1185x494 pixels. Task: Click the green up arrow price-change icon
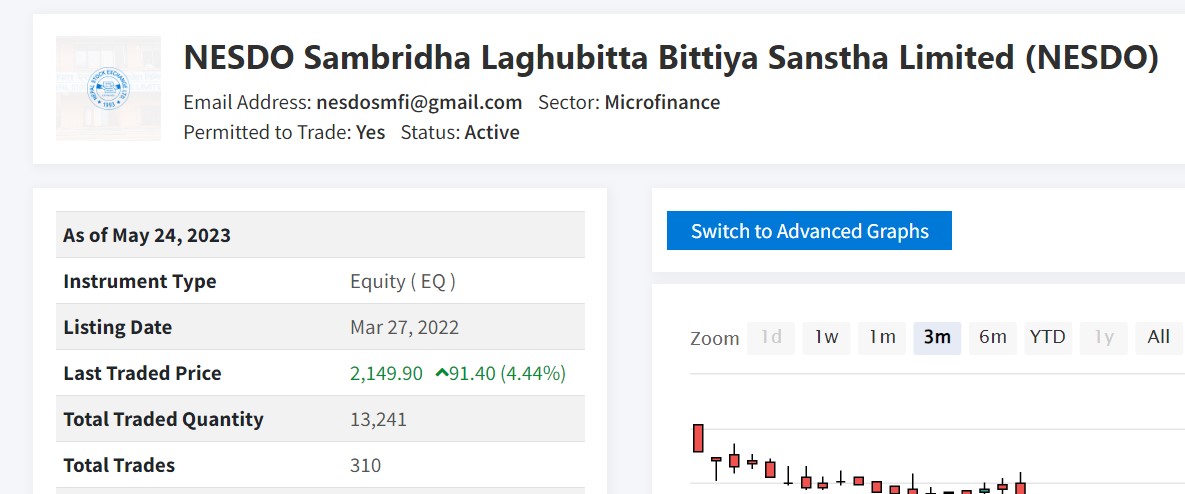click(x=442, y=373)
